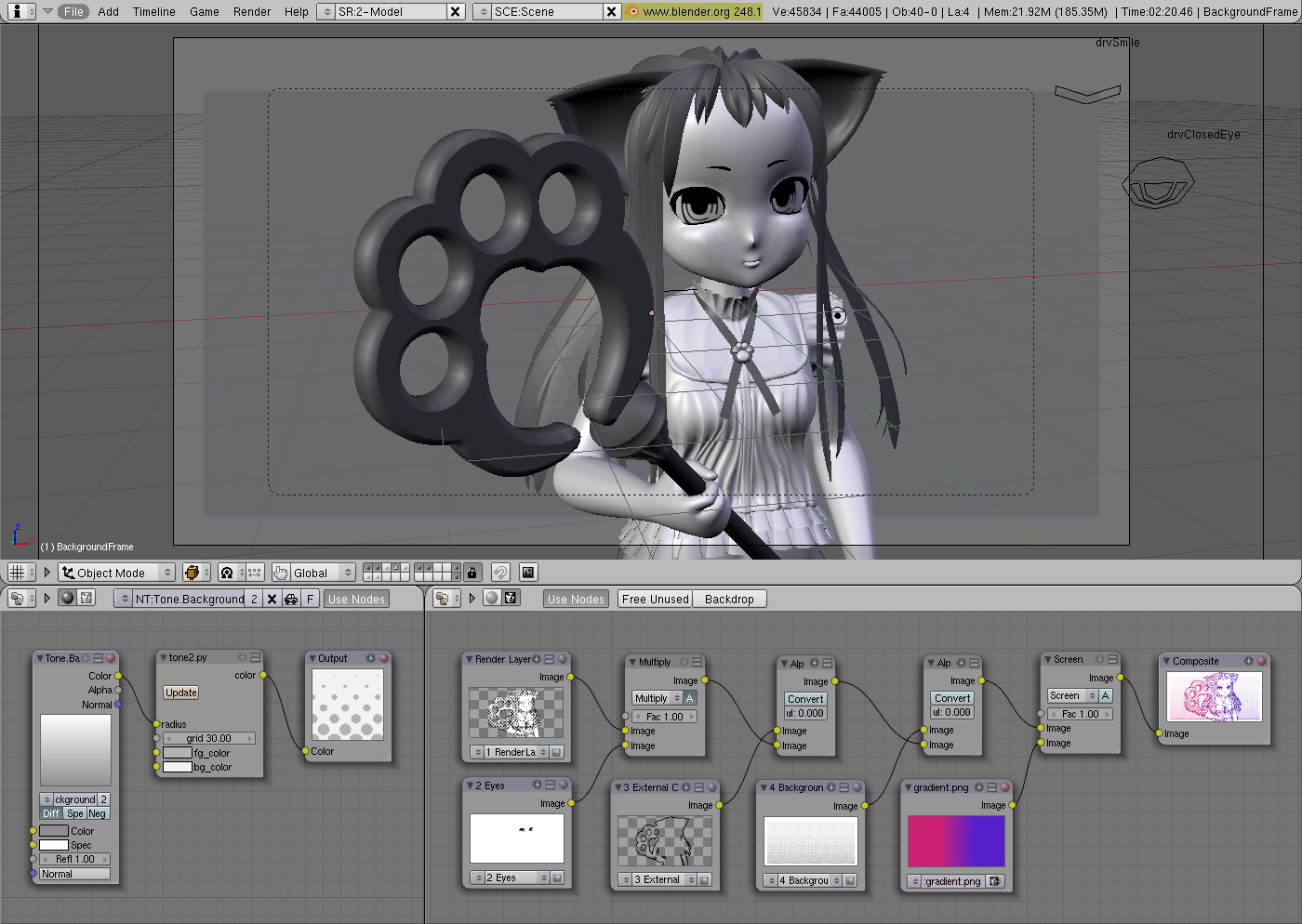Toggle Diff button on Tone.Background node
The image size is (1302, 924).
[51, 813]
